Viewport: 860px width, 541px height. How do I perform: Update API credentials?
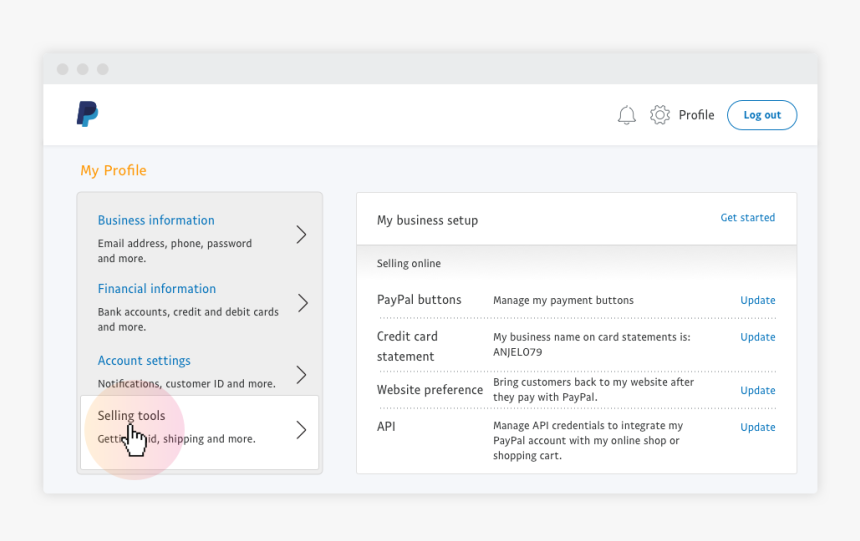pyautogui.click(x=757, y=427)
